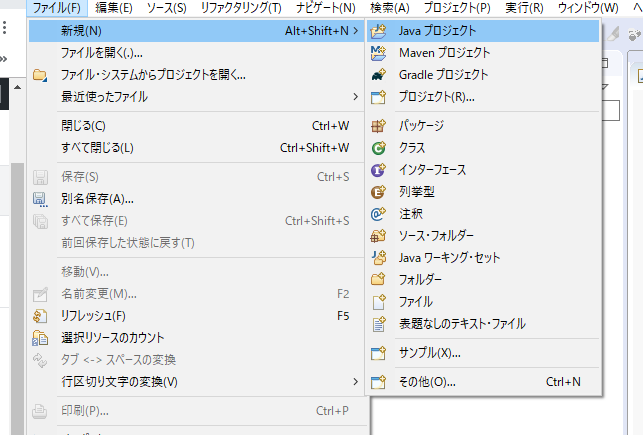Screen dimensions: 643x435
Task: Expand the 行区切り文字の変換 submenu
Action: click(x=355, y=382)
